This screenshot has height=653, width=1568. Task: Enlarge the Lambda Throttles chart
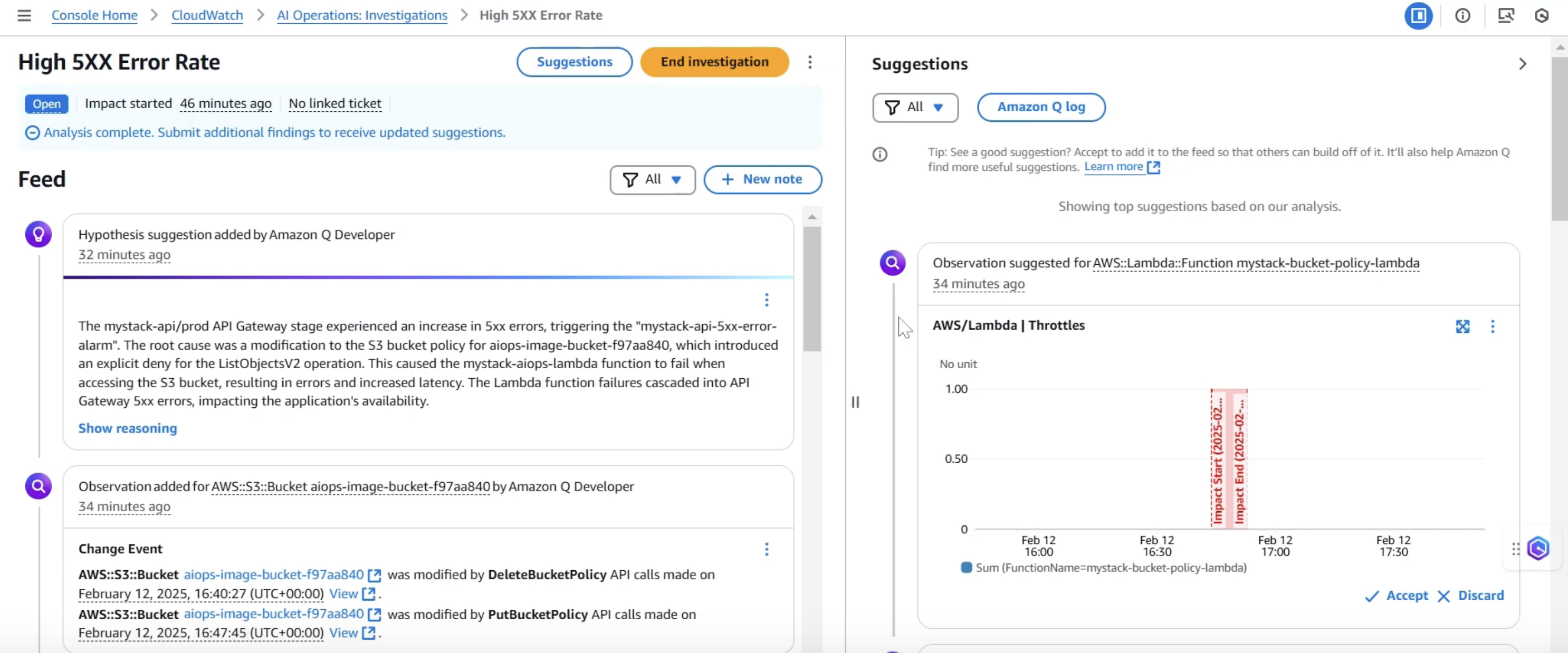pyautogui.click(x=1462, y=326)
